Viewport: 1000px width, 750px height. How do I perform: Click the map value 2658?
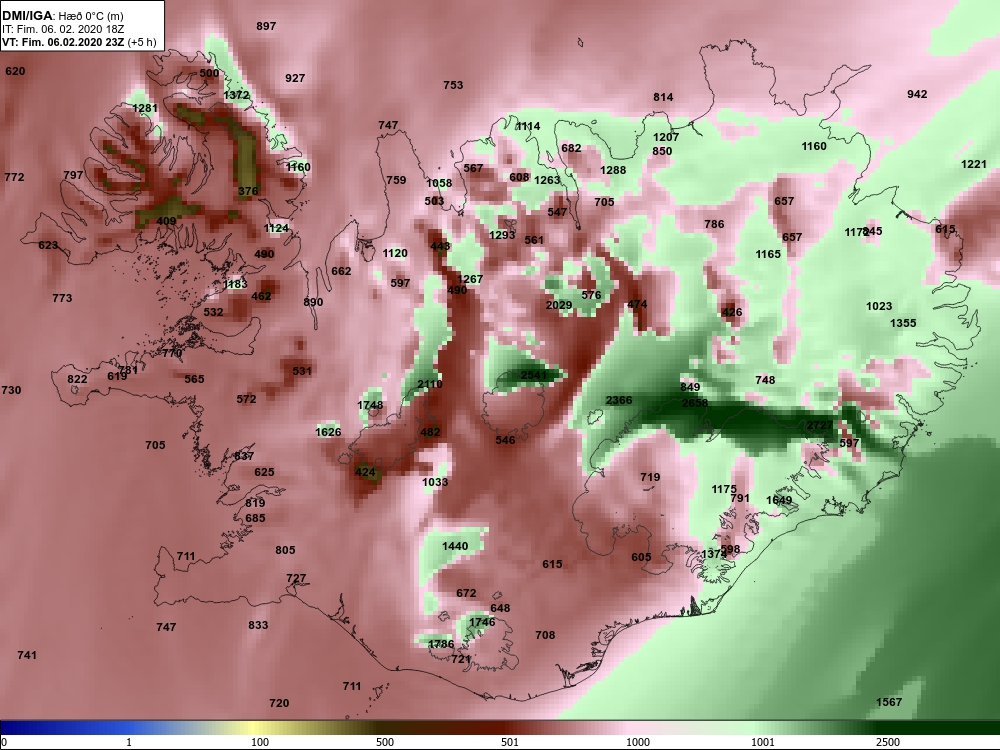pyautogui.click(x=695, y=403)
